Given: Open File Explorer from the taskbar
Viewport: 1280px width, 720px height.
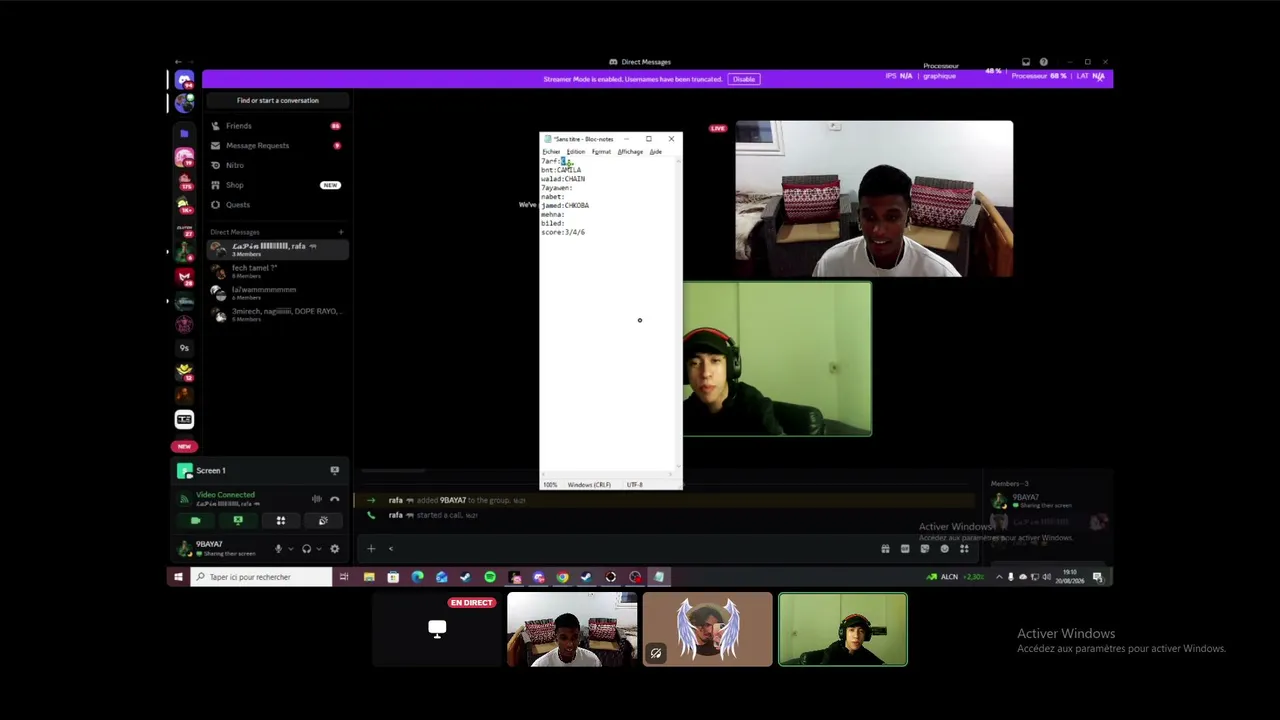Looking at the screenshot, I should pyautogui.click(x=369, y=577).
